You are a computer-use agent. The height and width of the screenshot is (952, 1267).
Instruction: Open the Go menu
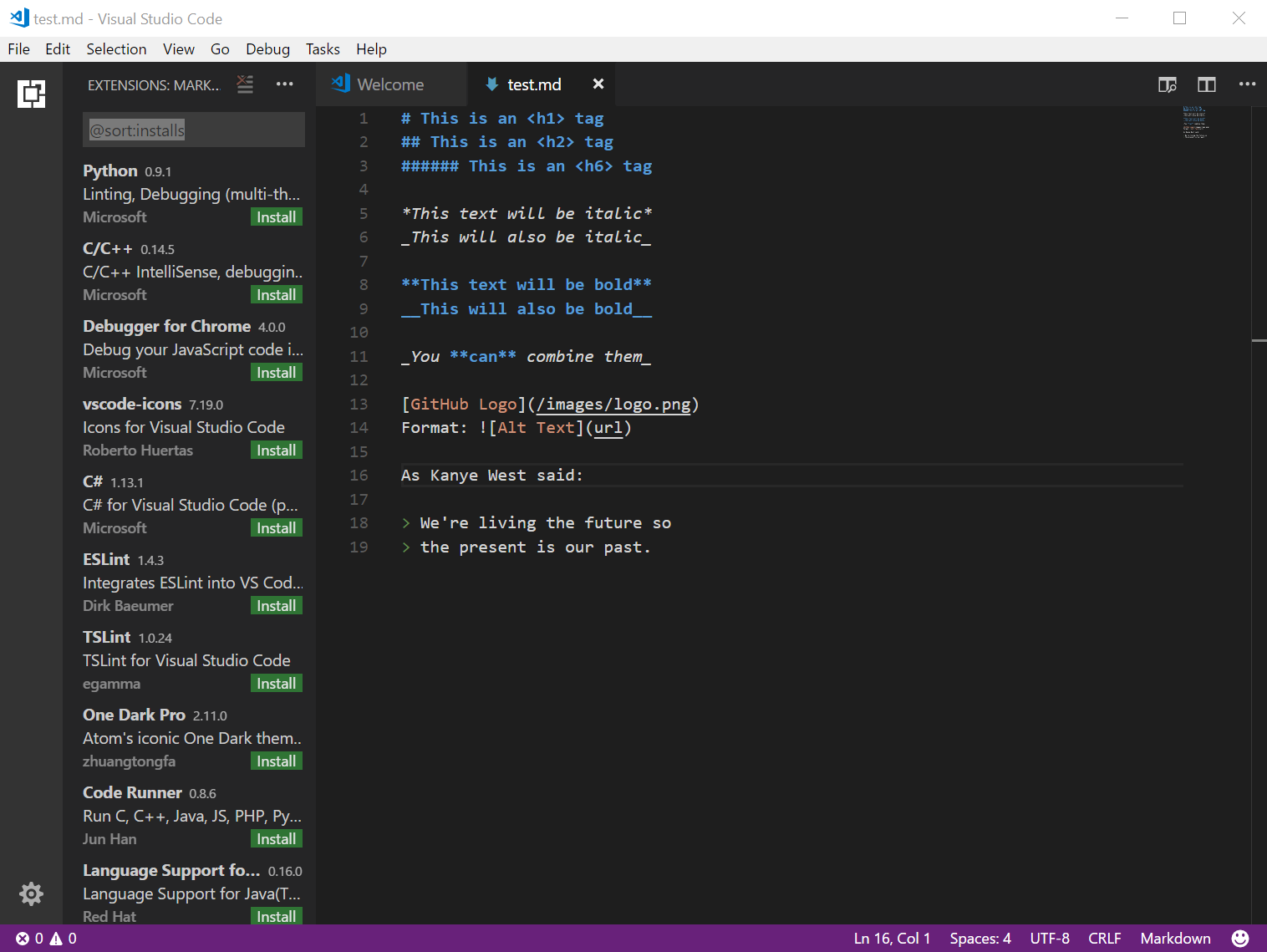[220, 49]
